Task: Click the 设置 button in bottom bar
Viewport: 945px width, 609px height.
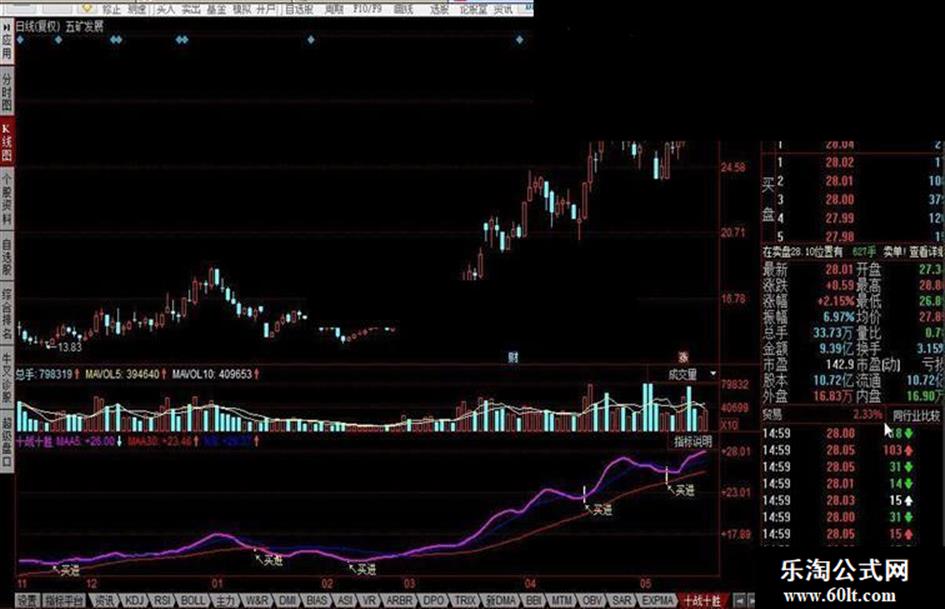Action: [27, 601]
